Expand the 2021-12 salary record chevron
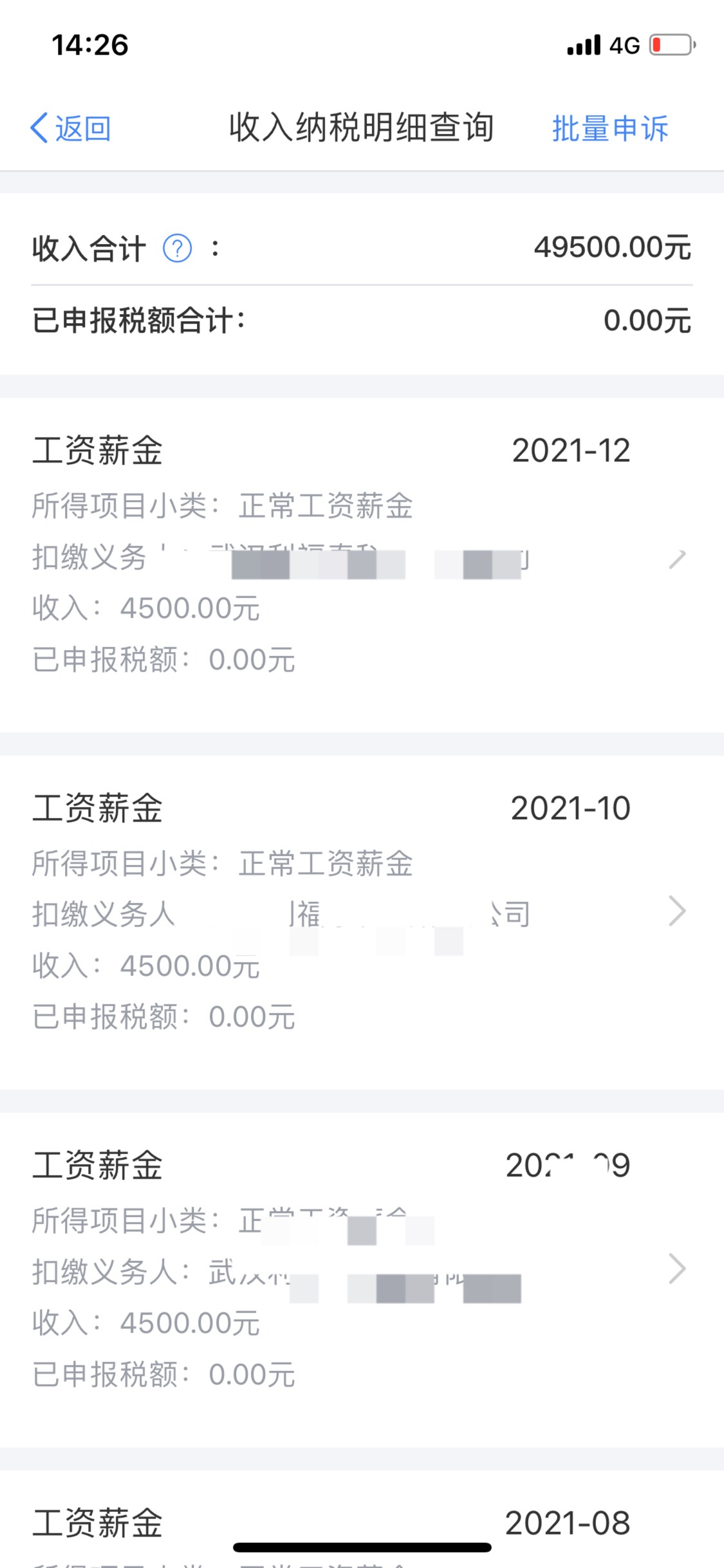This screenshot has width=724, height=1568. [678, 559]
